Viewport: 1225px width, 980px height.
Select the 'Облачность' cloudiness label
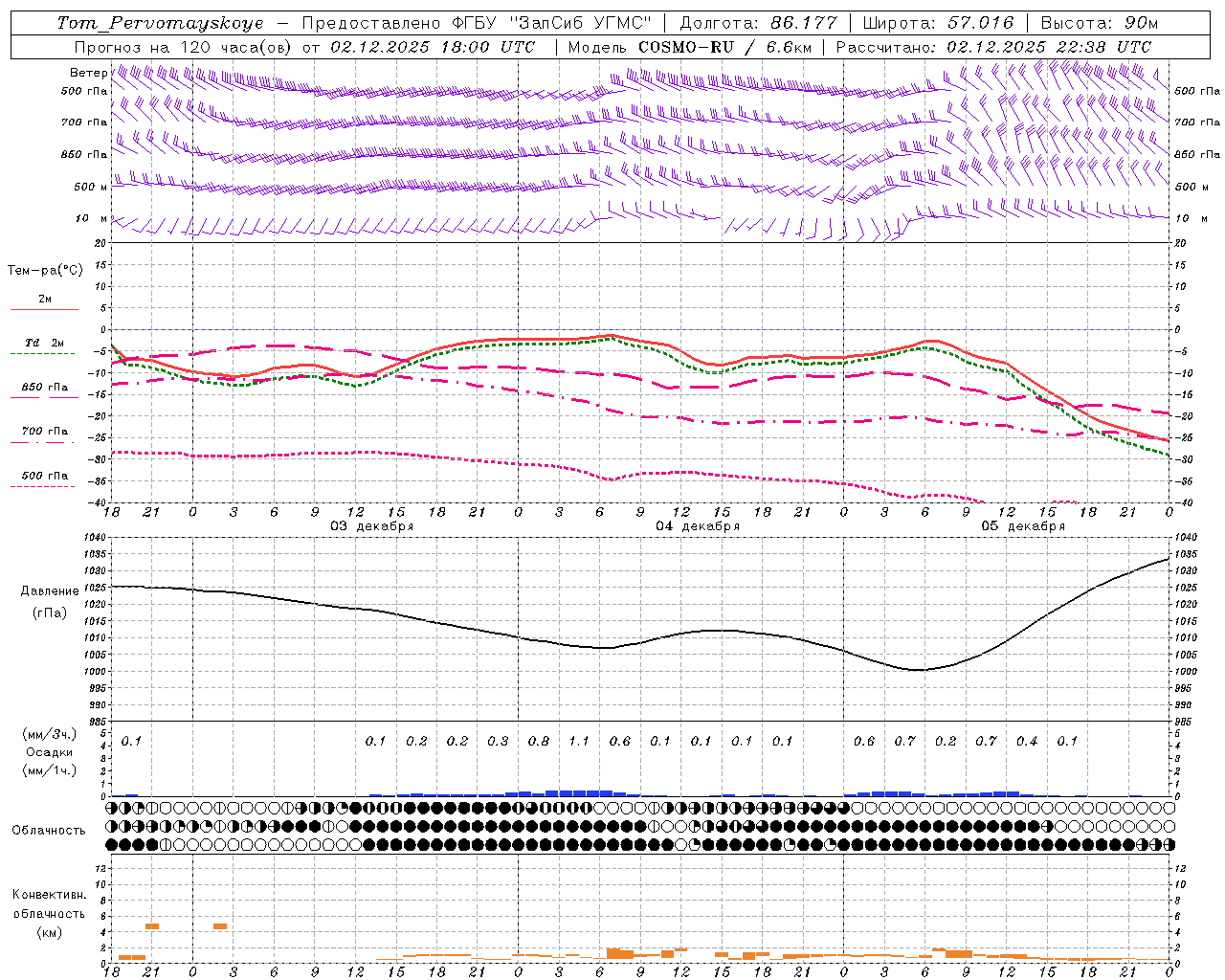(49, 831)
